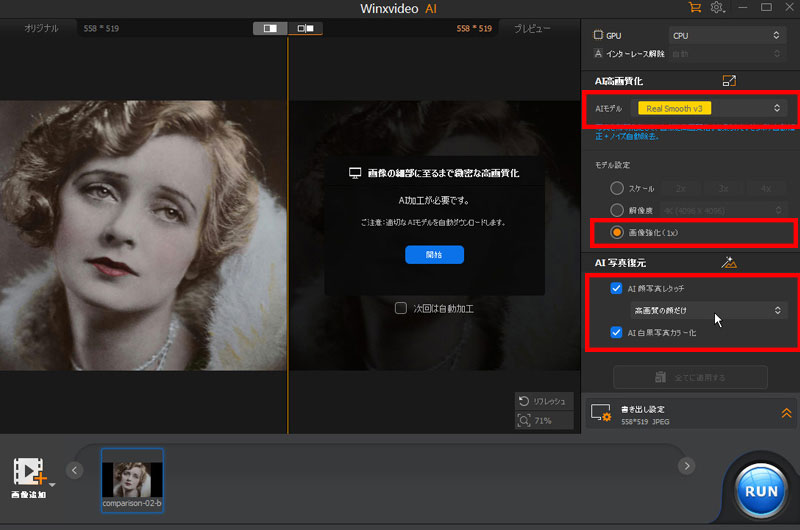800x530 pixels.
Task: Uncheck the AI顔写真レタッチ checkbox
Action: [616, 288]
